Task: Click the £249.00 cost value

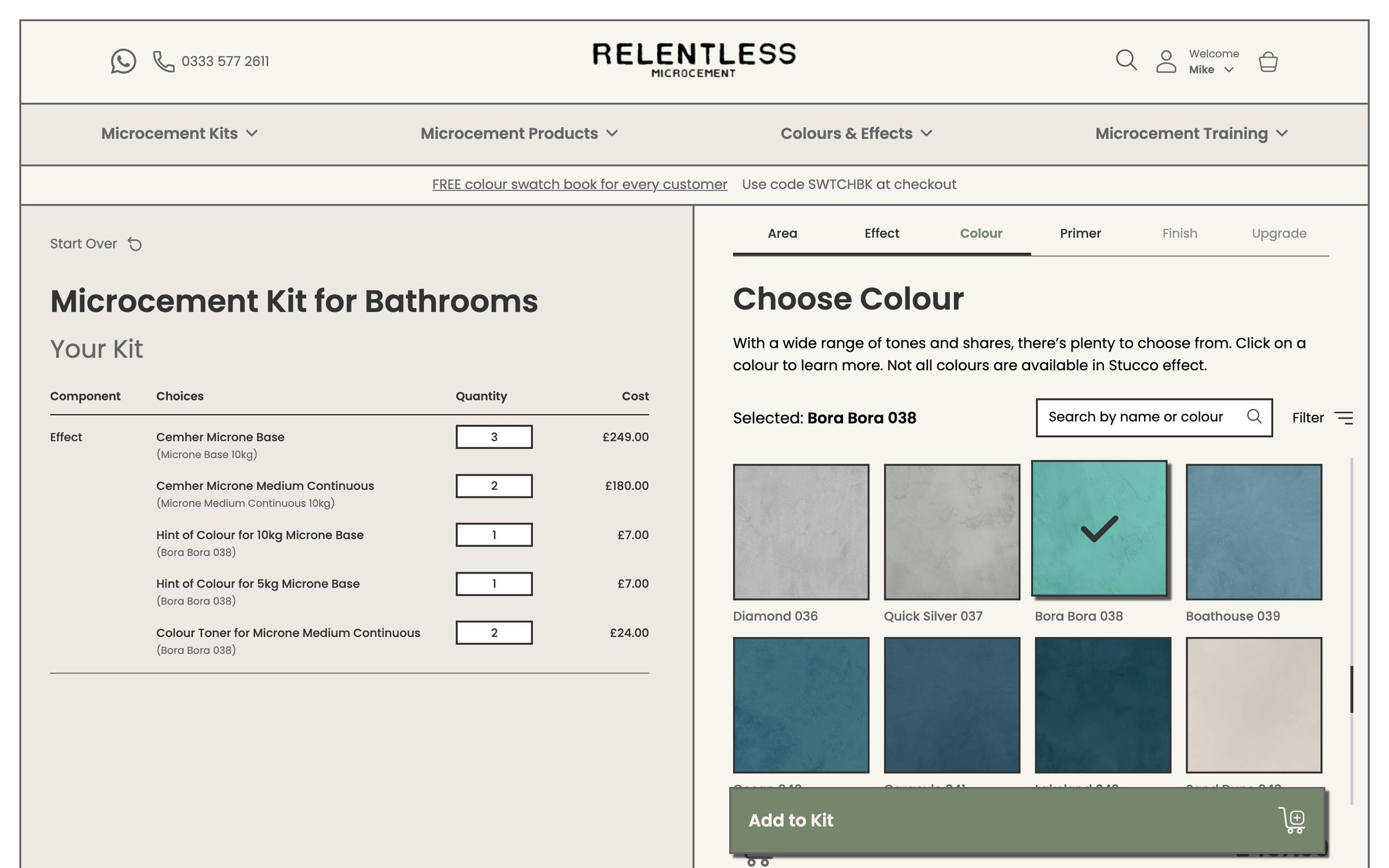Action: (626, 437)
